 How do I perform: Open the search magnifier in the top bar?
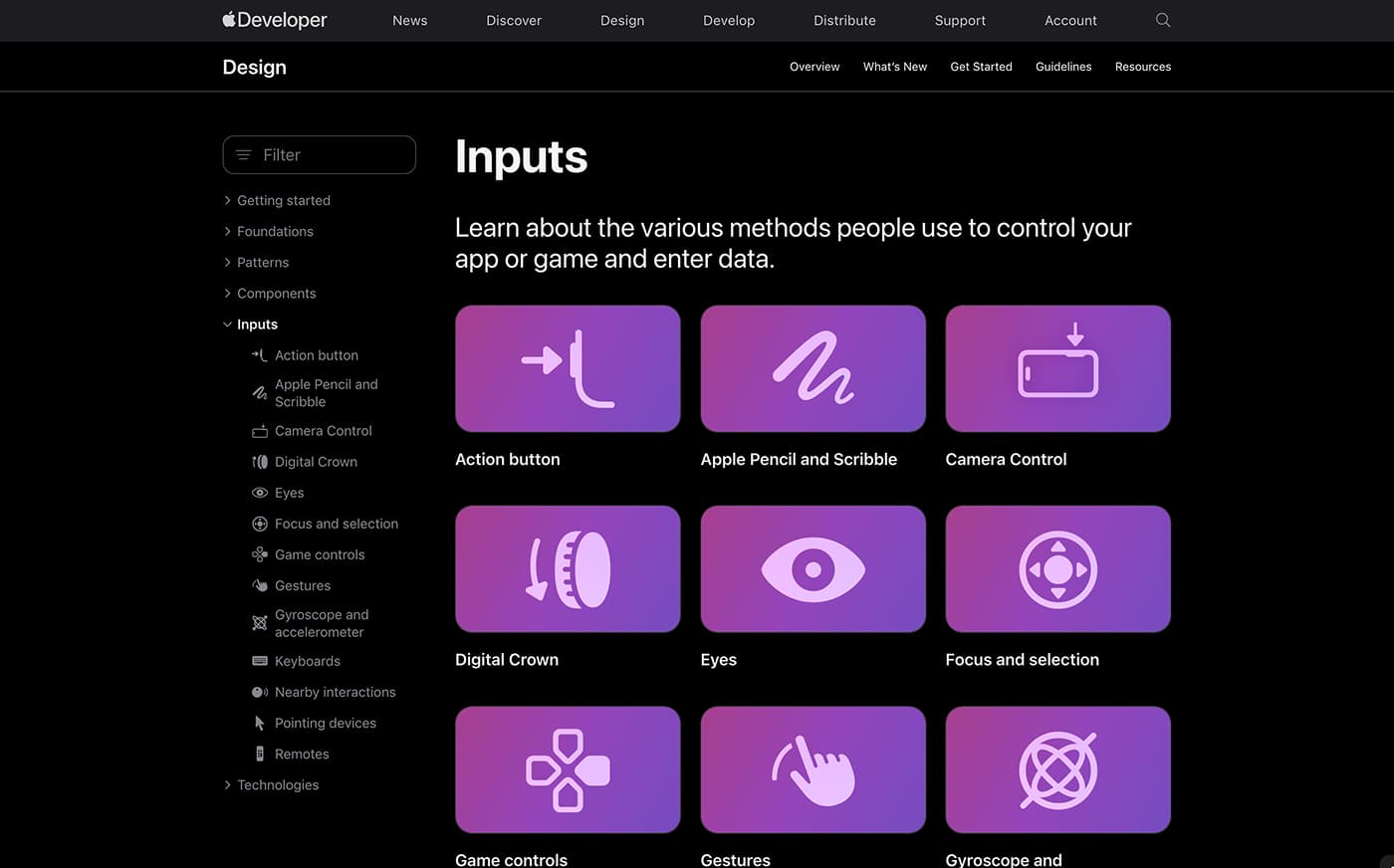coord(1162,20)
